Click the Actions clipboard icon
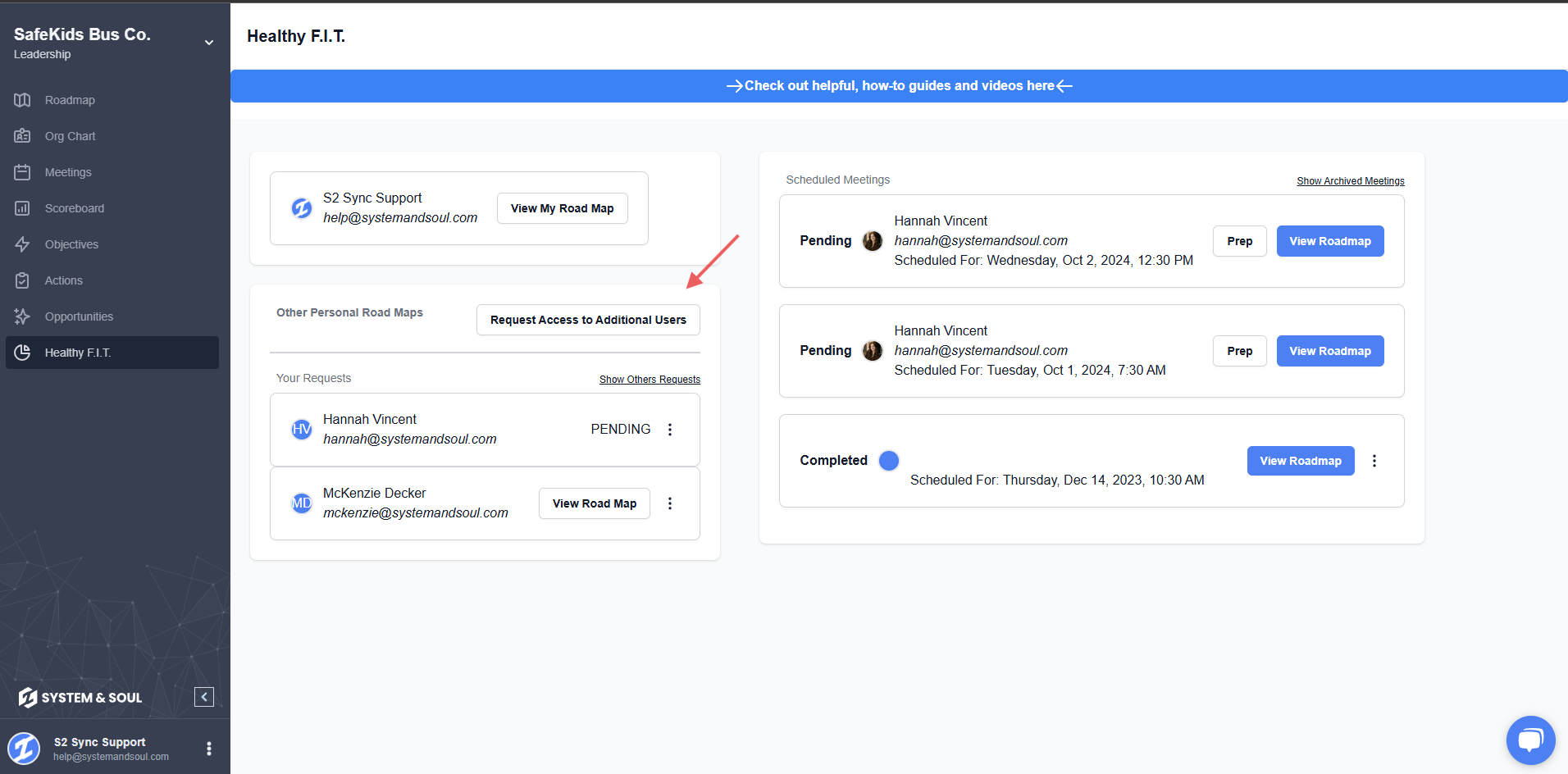The height and width of the screenshot is (774, 1568). click(22, 280)
